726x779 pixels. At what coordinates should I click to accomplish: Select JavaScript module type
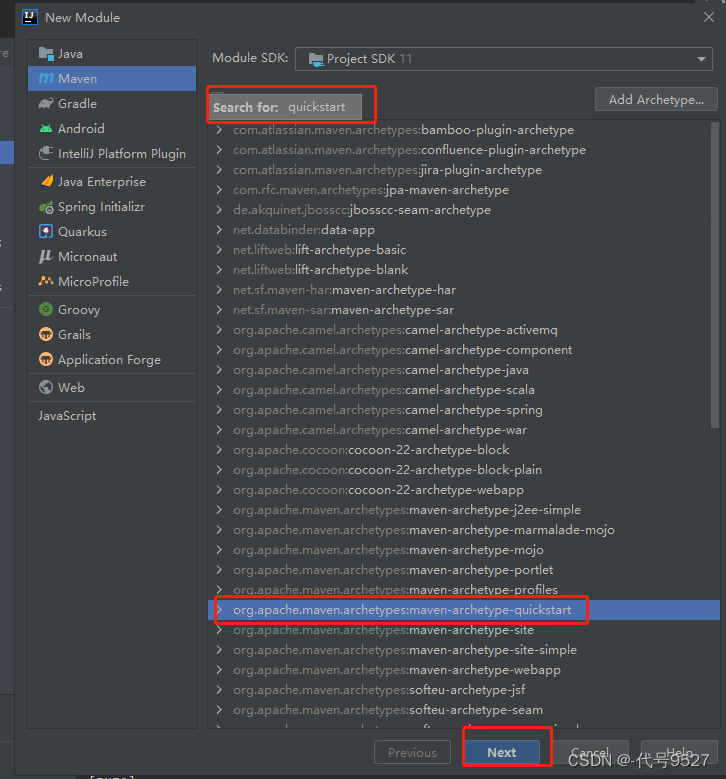tap(67, 415)
